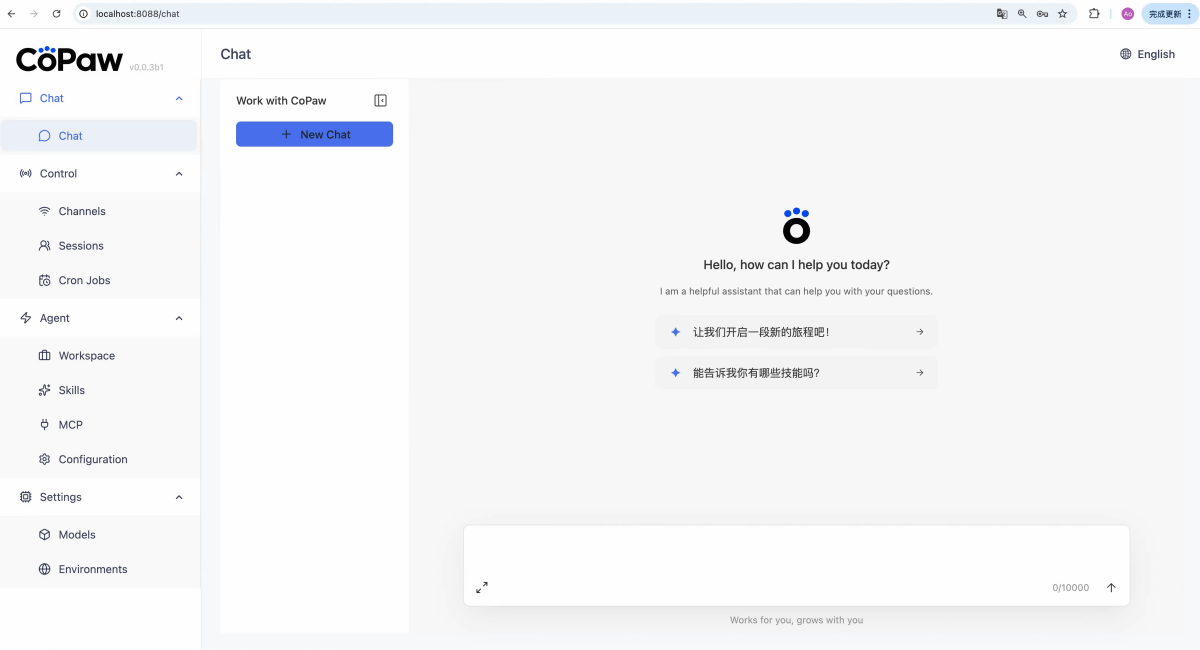
Task: Collapse the Work with CoPaw sidebar panel
Action: tap(380, 100)
